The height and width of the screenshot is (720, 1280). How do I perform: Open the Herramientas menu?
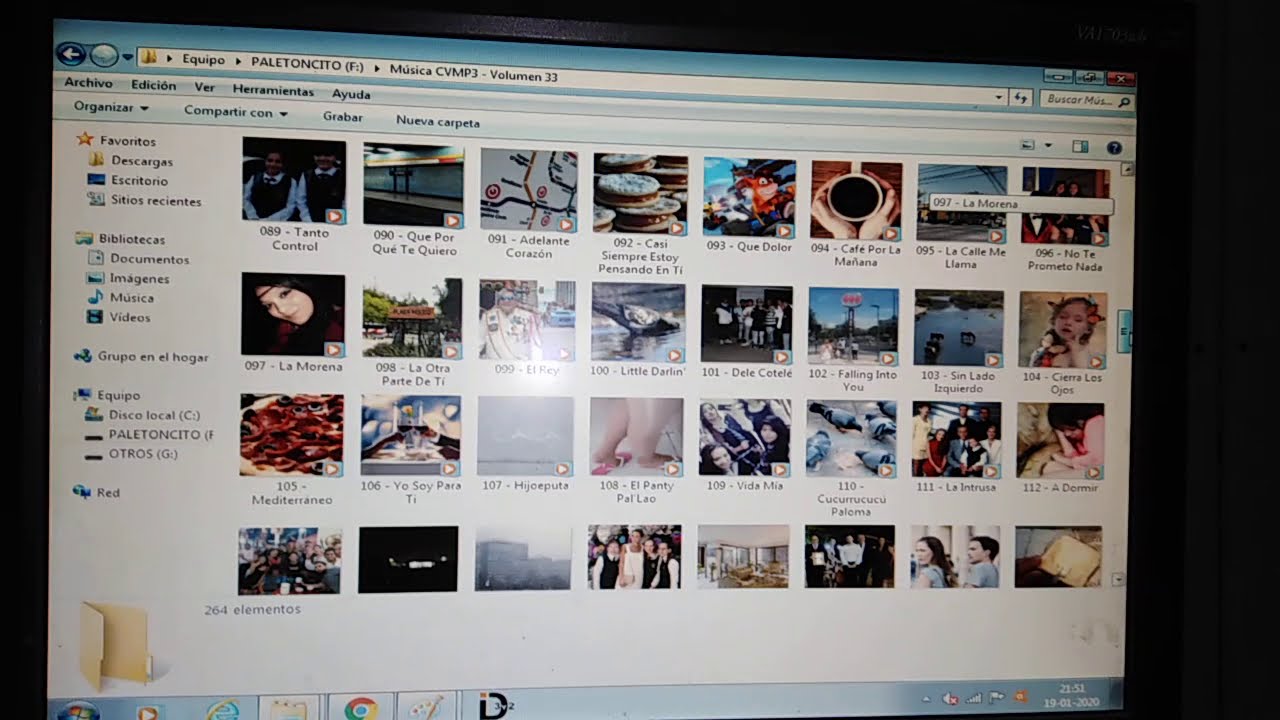pyautogui.click(x=273, y=91)
